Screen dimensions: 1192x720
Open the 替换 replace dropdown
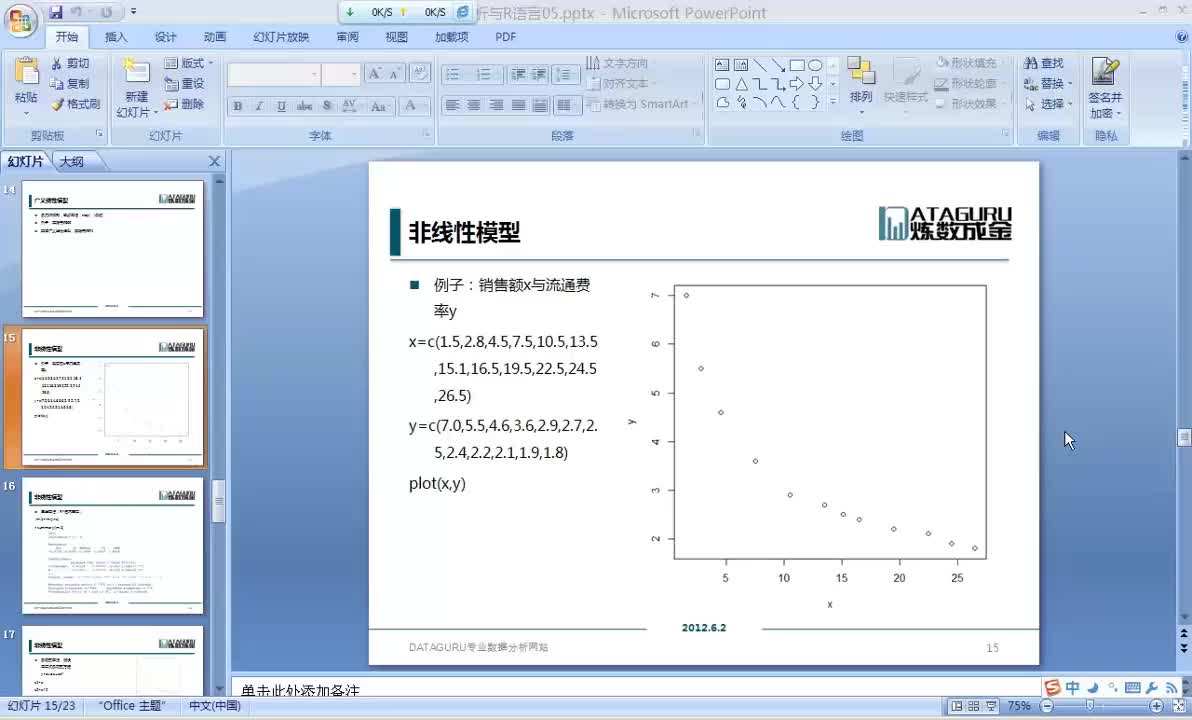[1048, 84]
